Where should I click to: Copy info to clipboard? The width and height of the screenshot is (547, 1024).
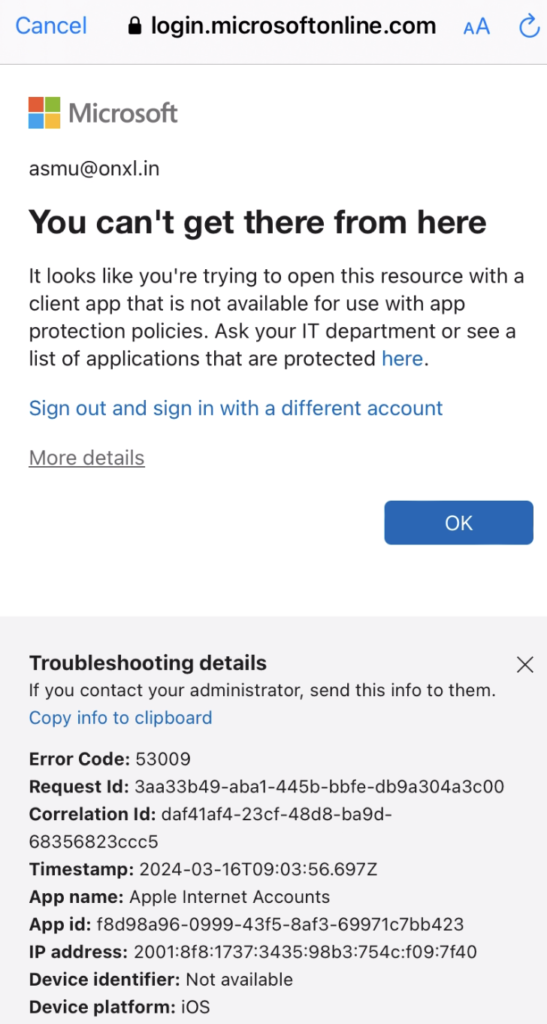click(x=121, y=718)
